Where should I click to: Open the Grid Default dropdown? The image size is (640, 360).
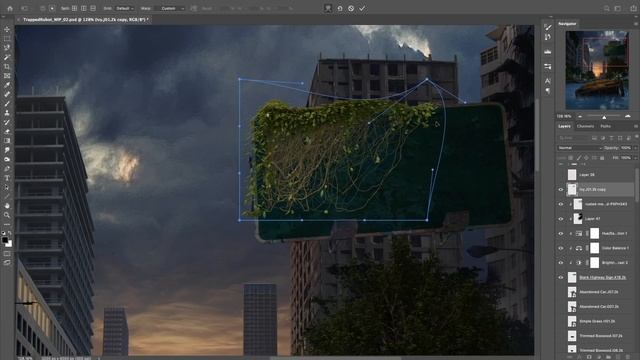[x=125, y=8]
